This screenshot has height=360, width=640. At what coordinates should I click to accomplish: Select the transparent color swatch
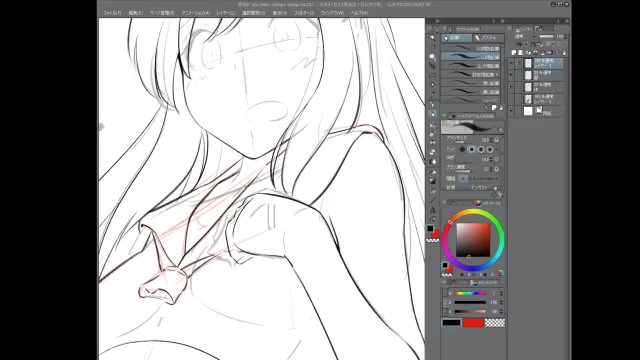(495, 323)
